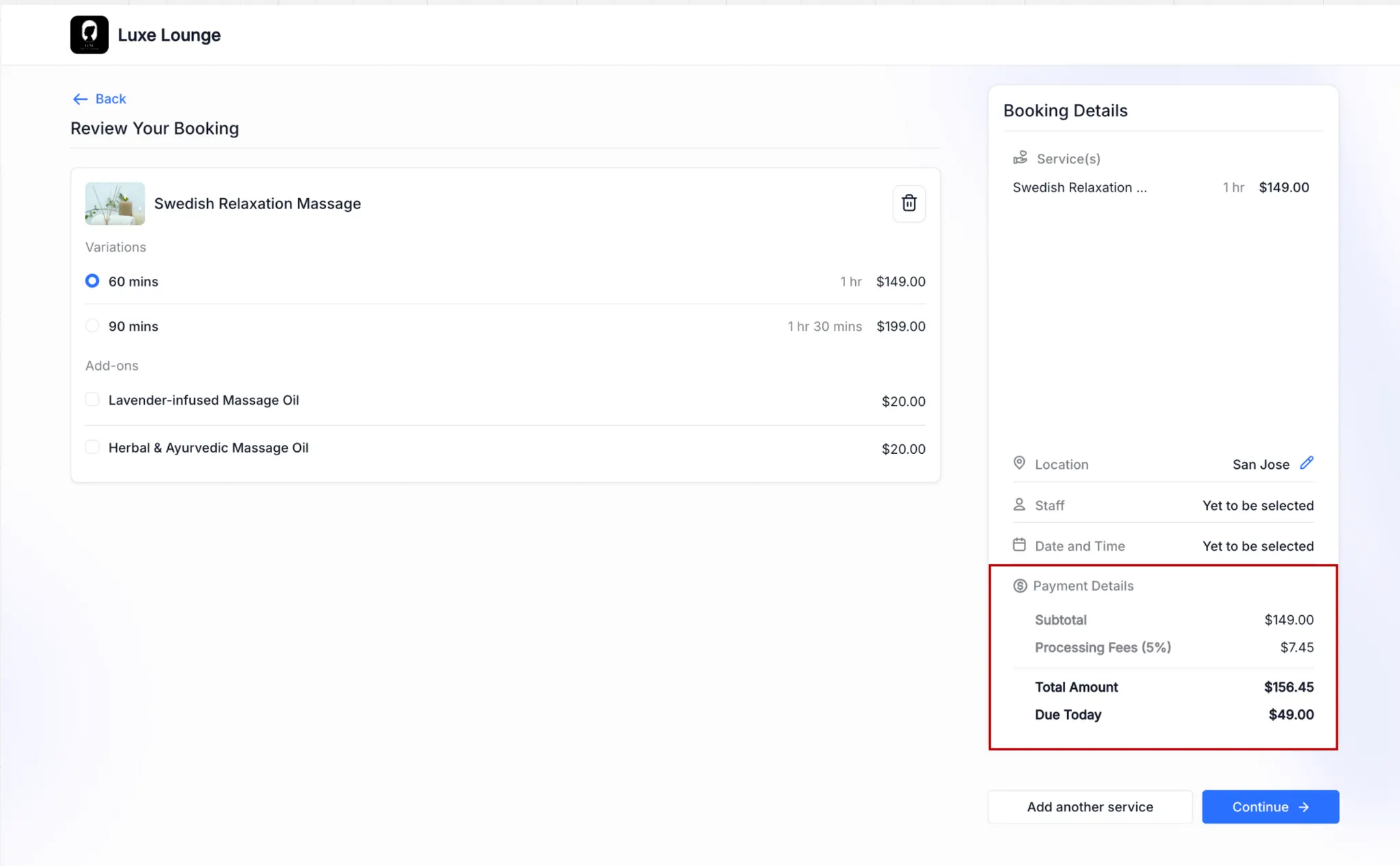Image resolution: width=1400 pixels, height=866 pixels.
Task: Click the Add another service button
Action: [x=1090, y=807]
